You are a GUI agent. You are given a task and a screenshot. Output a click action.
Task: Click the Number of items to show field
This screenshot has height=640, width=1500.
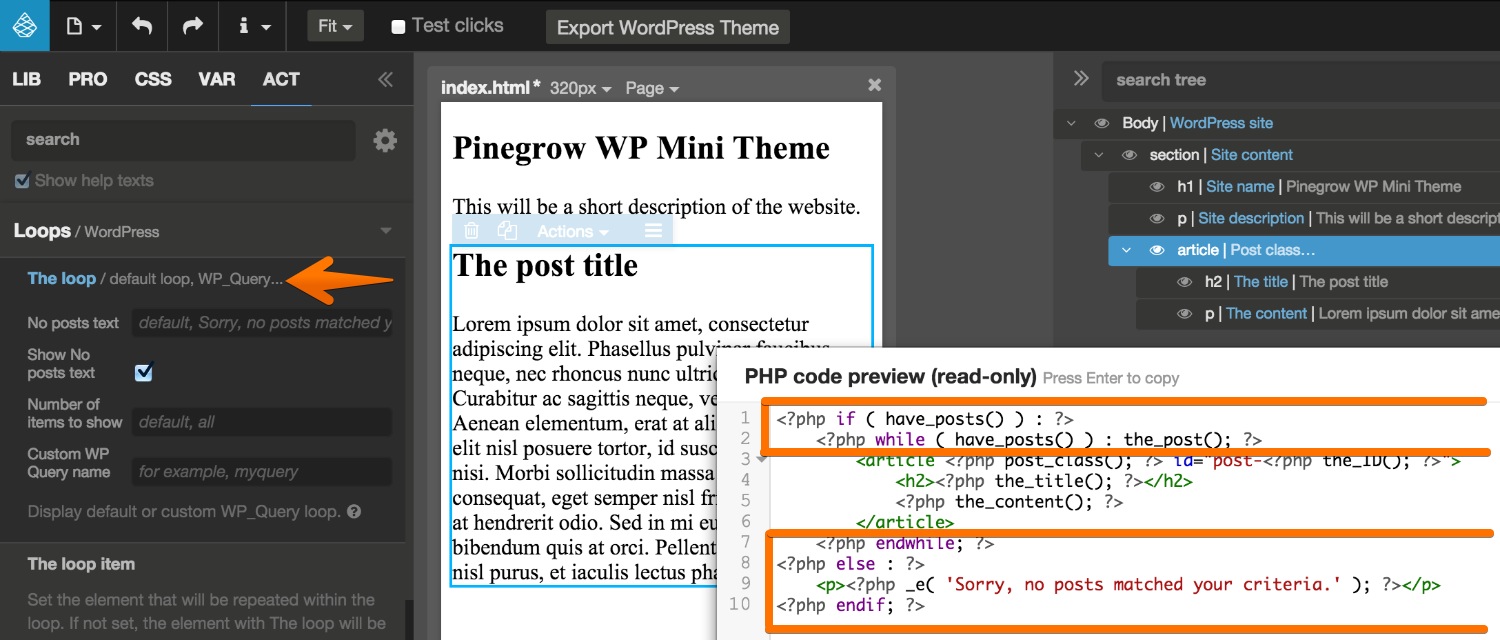(x=262, y=422)
